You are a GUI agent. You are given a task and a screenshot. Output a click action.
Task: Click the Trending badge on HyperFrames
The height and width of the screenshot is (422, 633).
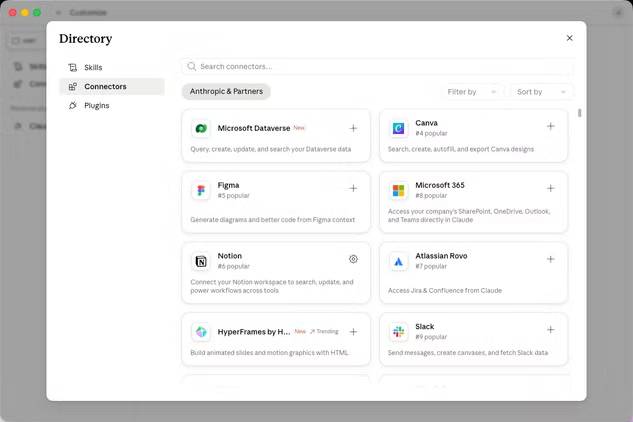coord(324,332)
